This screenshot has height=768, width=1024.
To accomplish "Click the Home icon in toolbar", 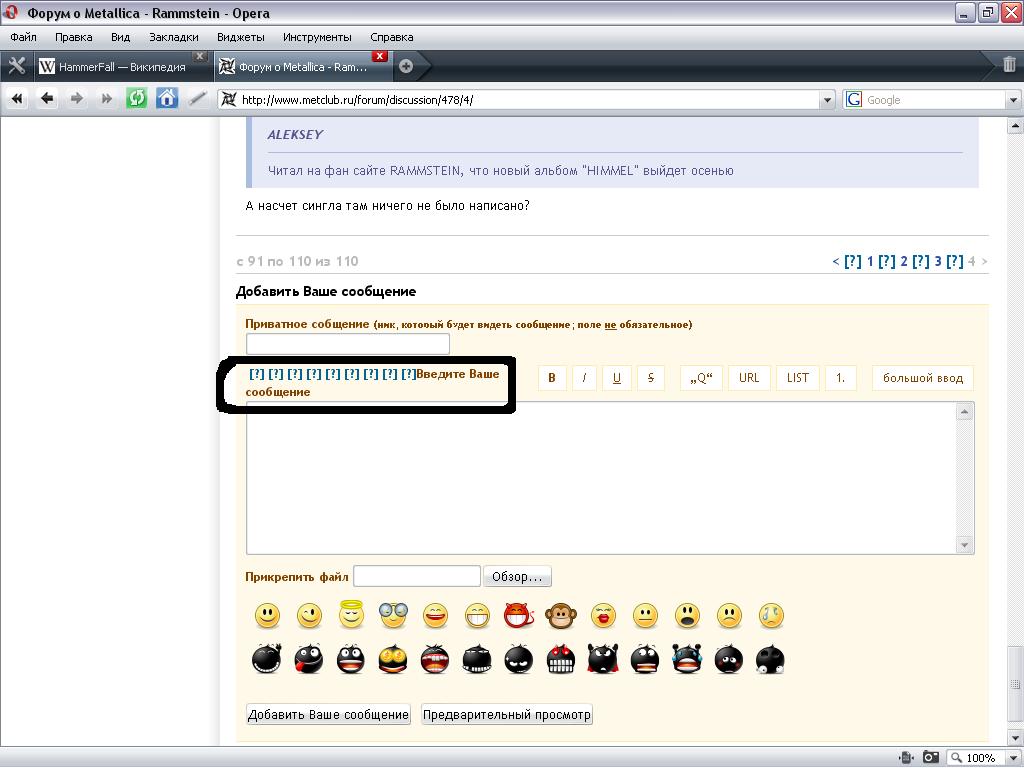I will point(167,98).
